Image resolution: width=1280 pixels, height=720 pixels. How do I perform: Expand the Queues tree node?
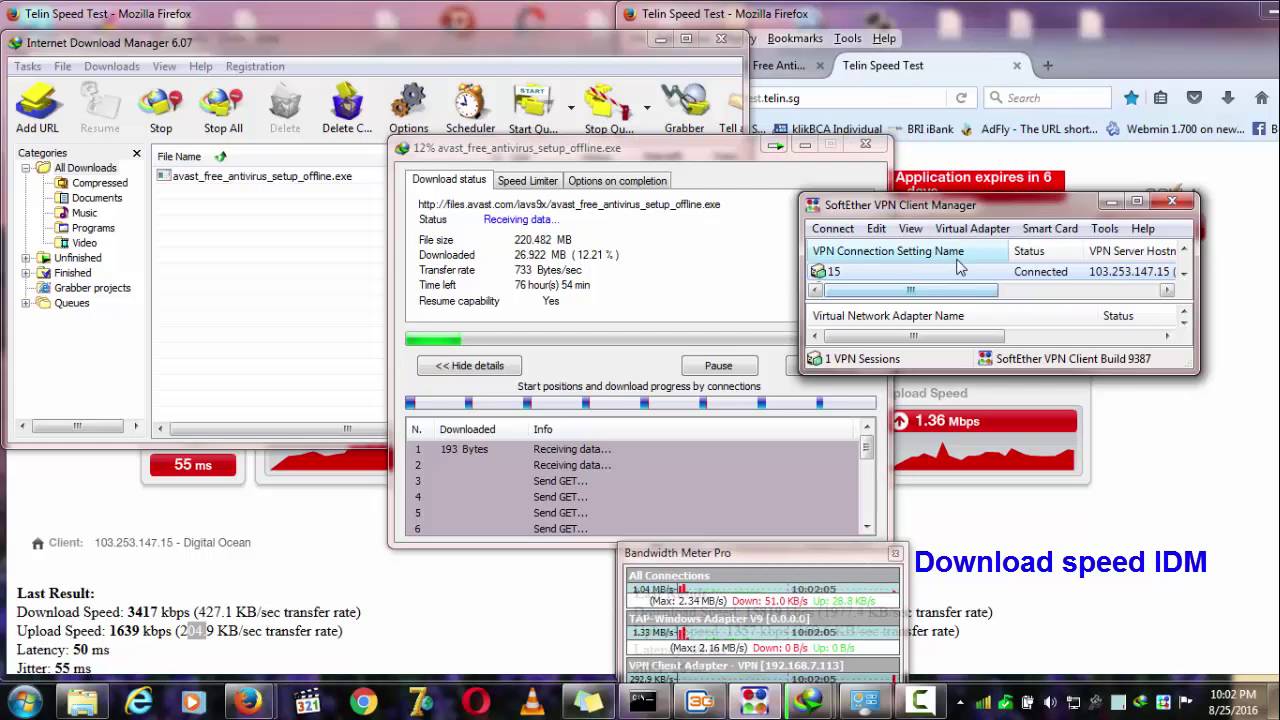tap(27, 303)
